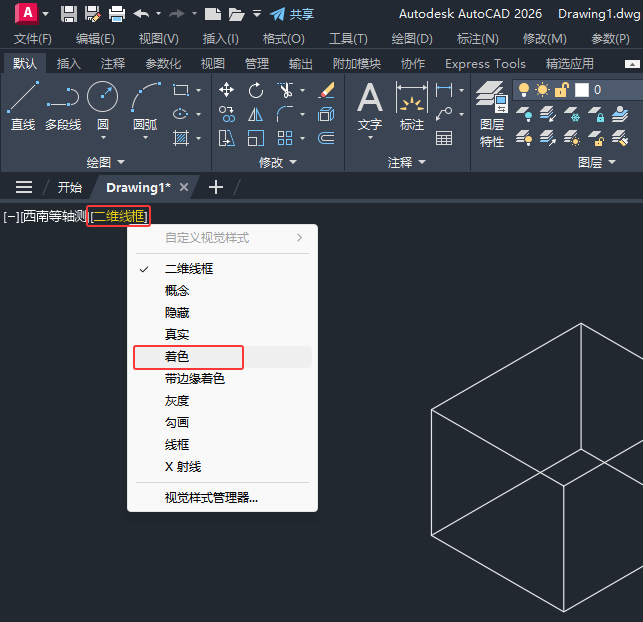The height and width of the screenshot is (622, 643).
Task: Open the Circle tool dropdown arrow
Action: 103,138
